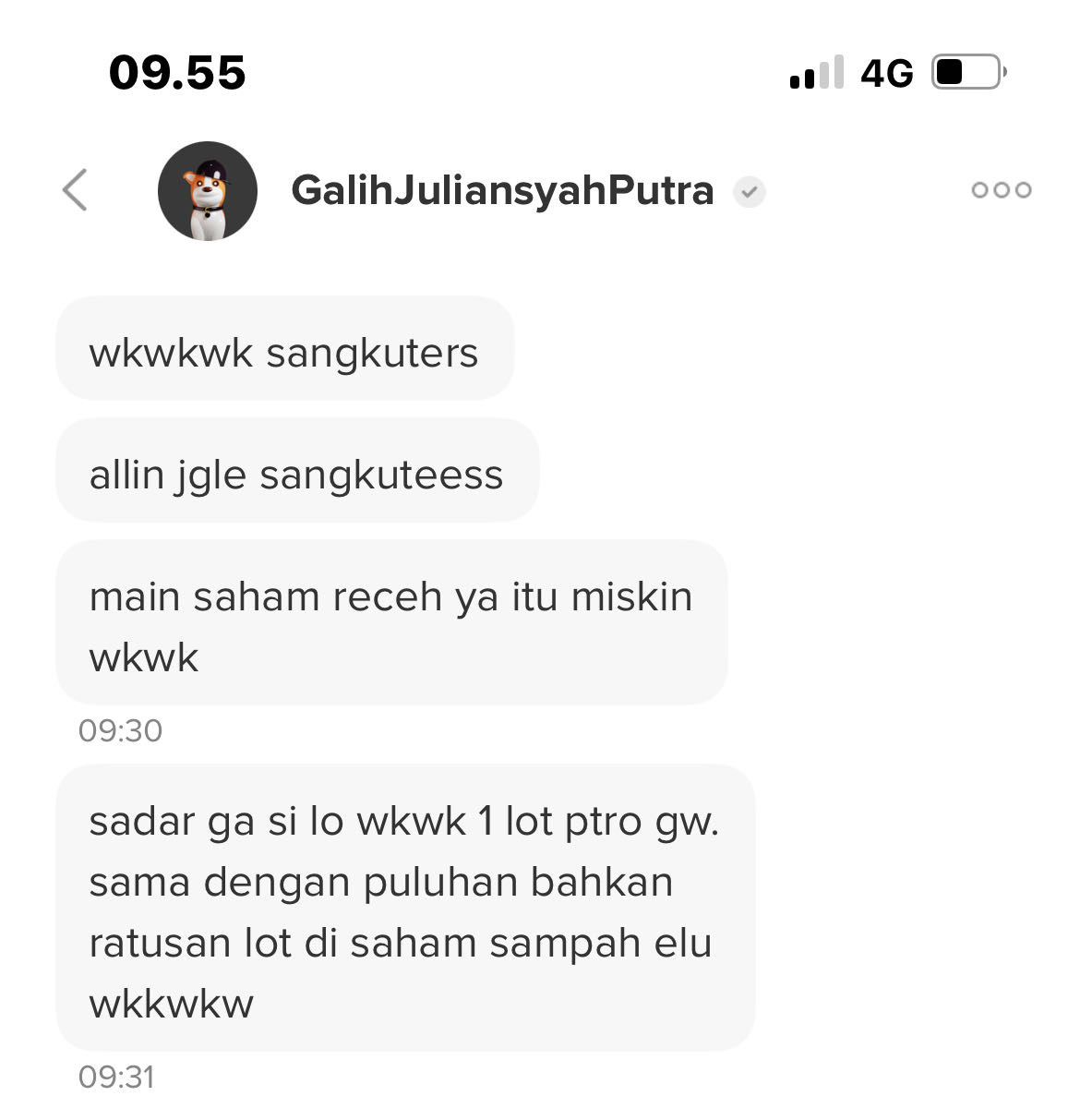Tap the back arrow chevron
Screen dimensions: 1080x1120
[75, 190]
